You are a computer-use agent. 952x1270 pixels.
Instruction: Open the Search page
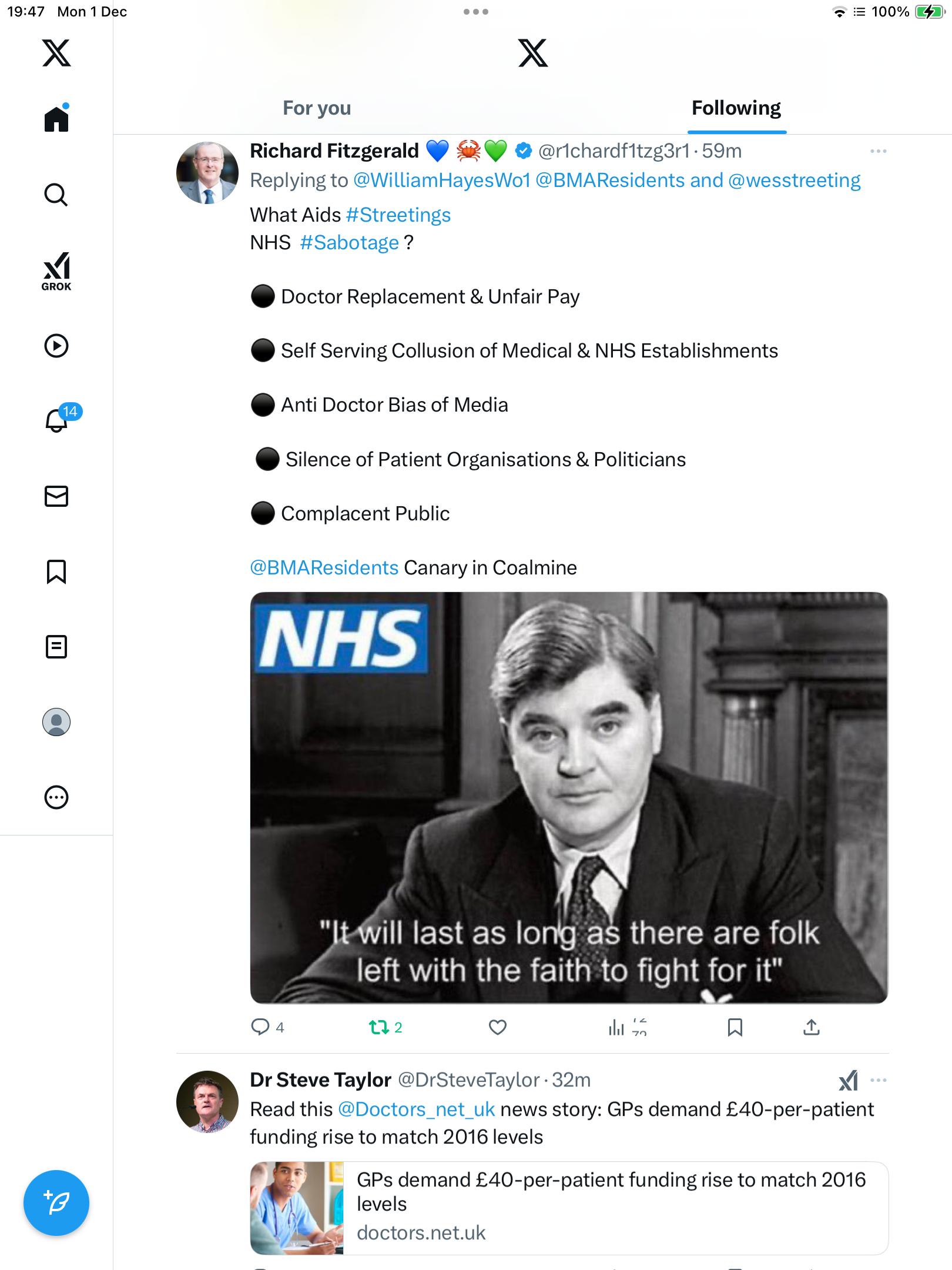click(x=56, y=195)
